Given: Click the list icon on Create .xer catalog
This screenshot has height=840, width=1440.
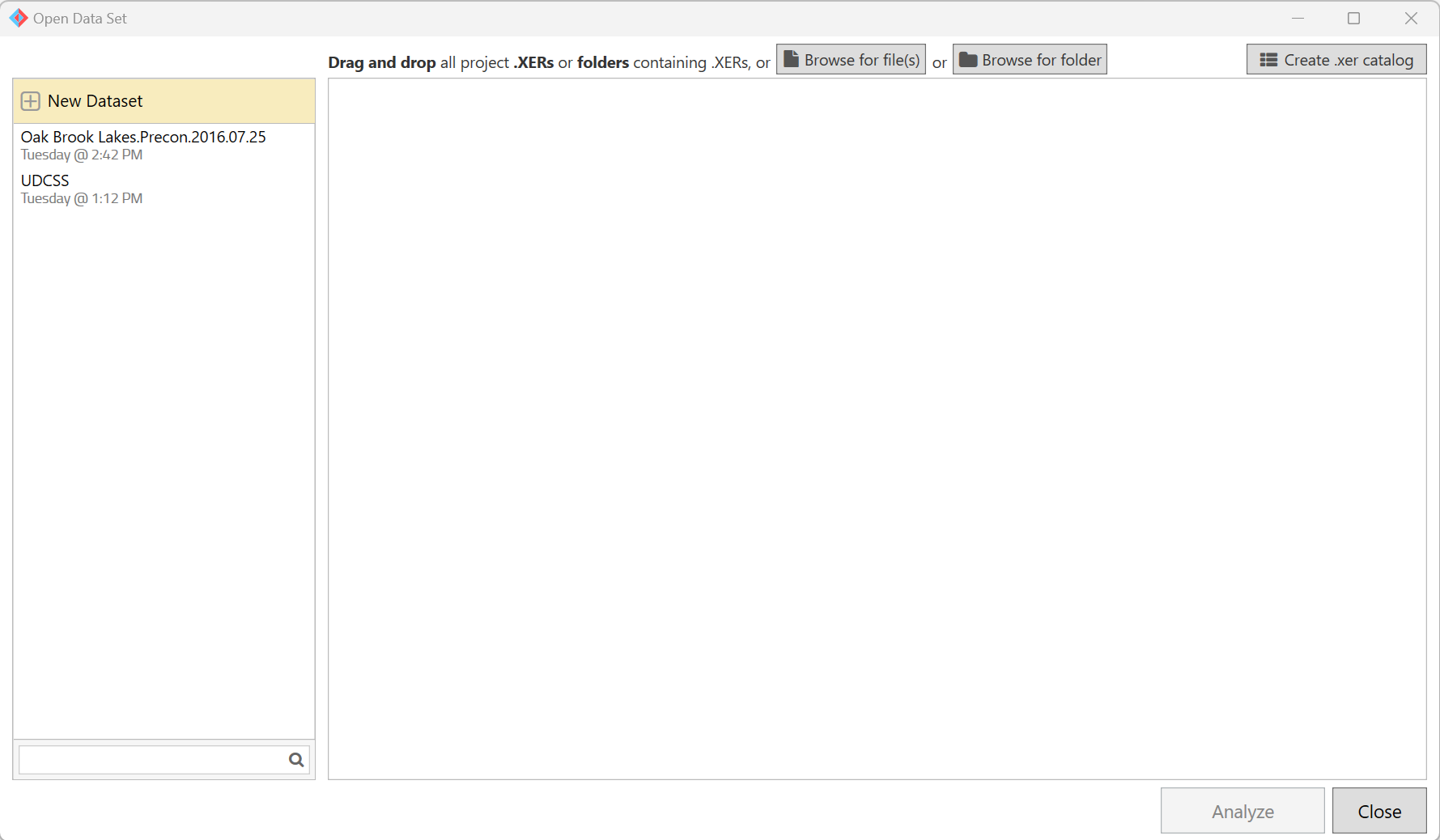Looking at the screenshot, I should tap(1268, 60).
